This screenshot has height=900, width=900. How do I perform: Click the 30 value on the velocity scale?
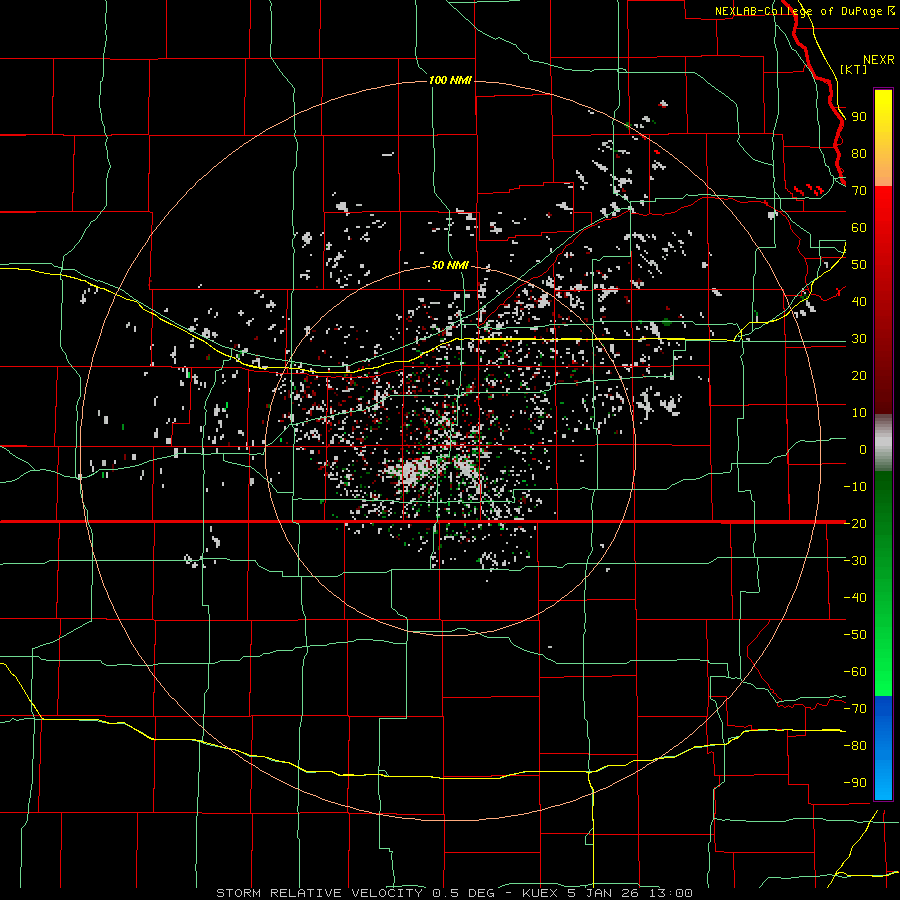(859, 339)
